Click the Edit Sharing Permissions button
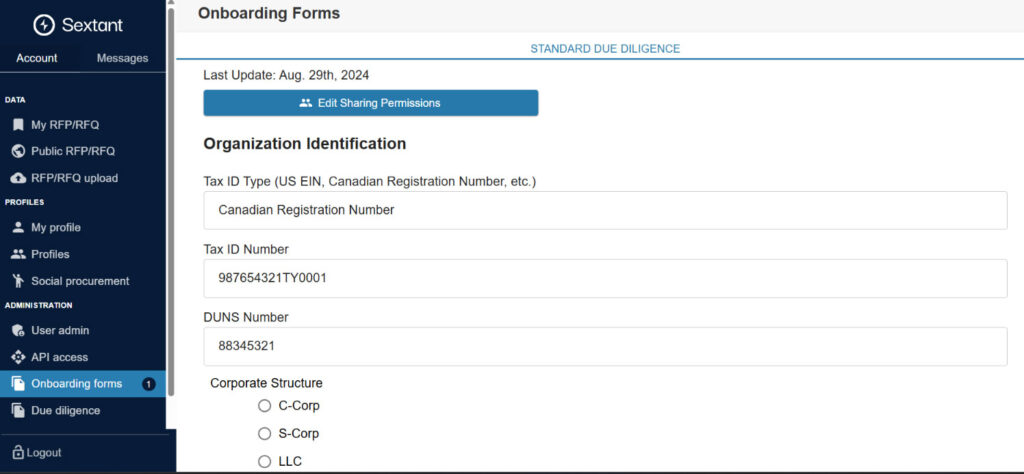This screenshot has width=1024, height=474. point(370,103)
